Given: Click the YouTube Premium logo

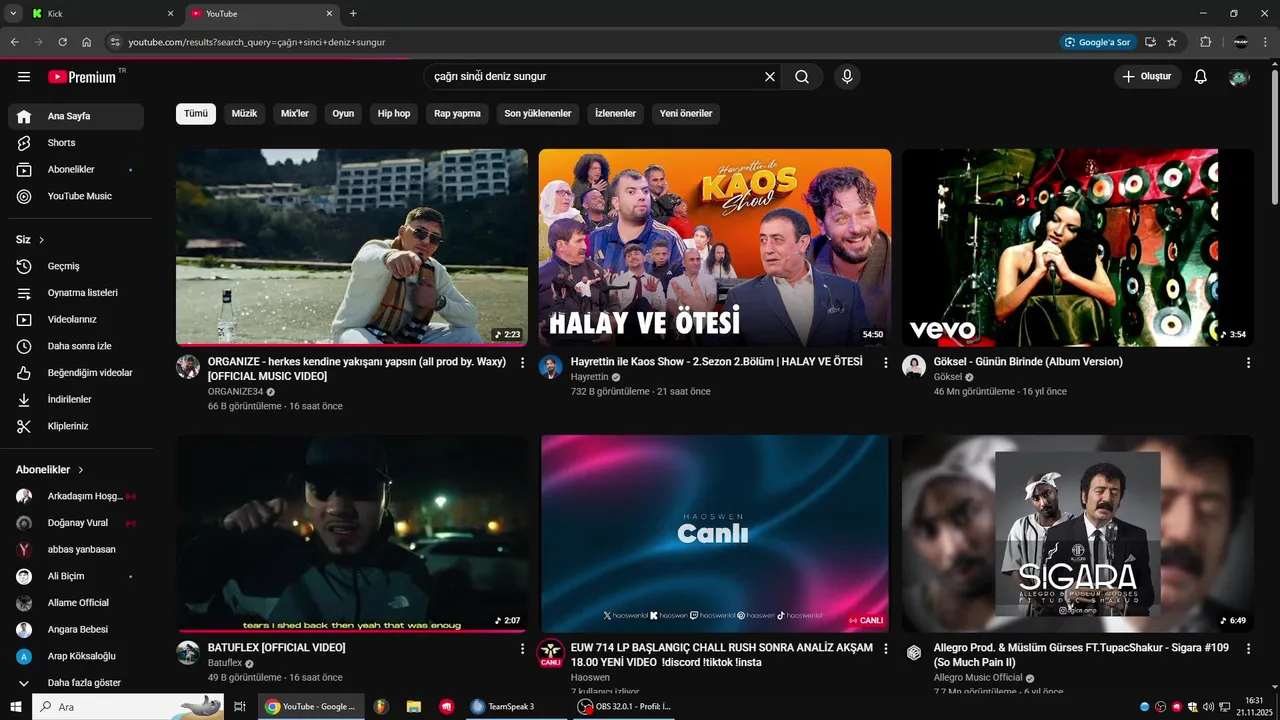Looking at the screenshot, I should pyautogui.click(x=82, y=77).
